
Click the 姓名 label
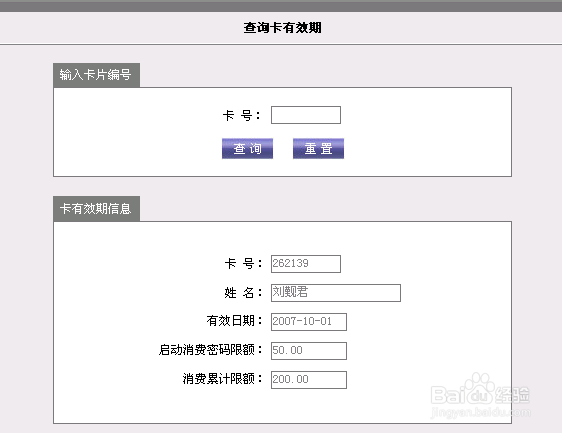click(x=243, y=292)
